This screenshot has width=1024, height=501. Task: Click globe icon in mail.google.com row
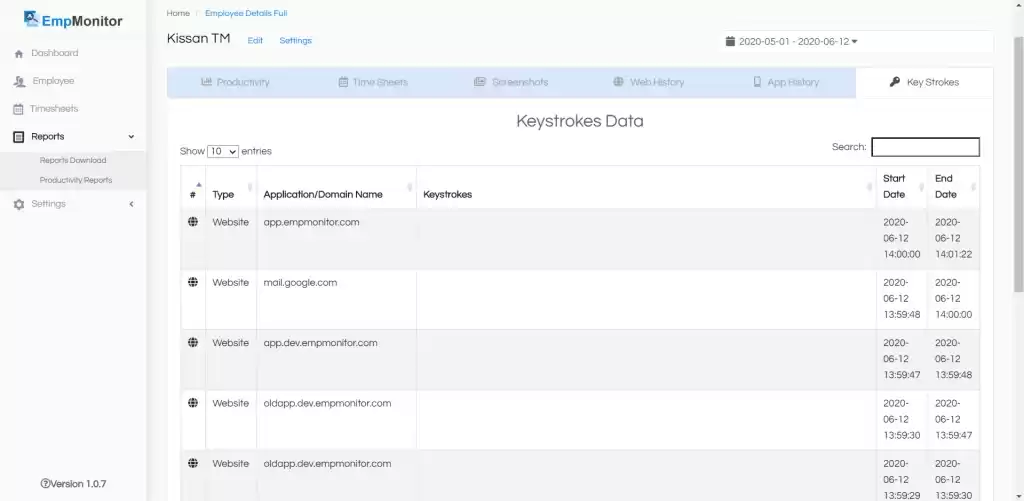[193, 282]
